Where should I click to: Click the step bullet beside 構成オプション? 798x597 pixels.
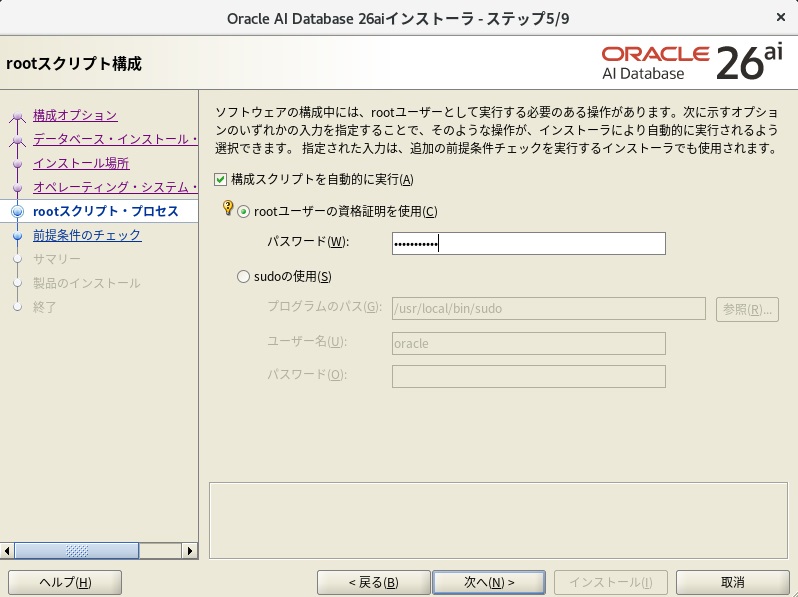(18, 117)
